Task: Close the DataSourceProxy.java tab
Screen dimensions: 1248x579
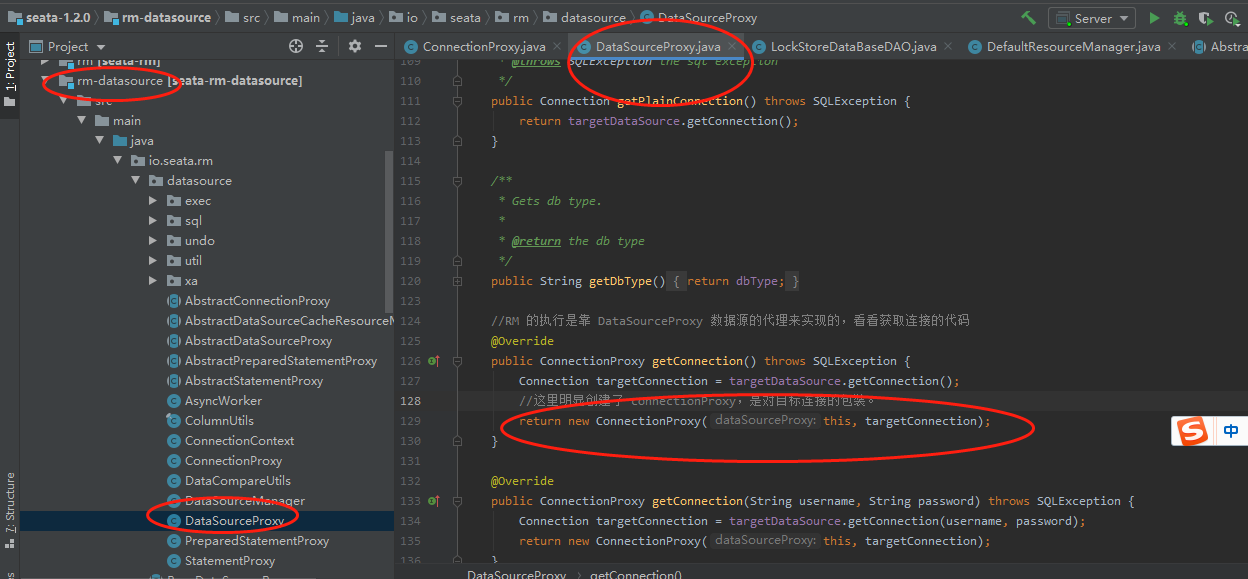Action: (x=731, y=46)
